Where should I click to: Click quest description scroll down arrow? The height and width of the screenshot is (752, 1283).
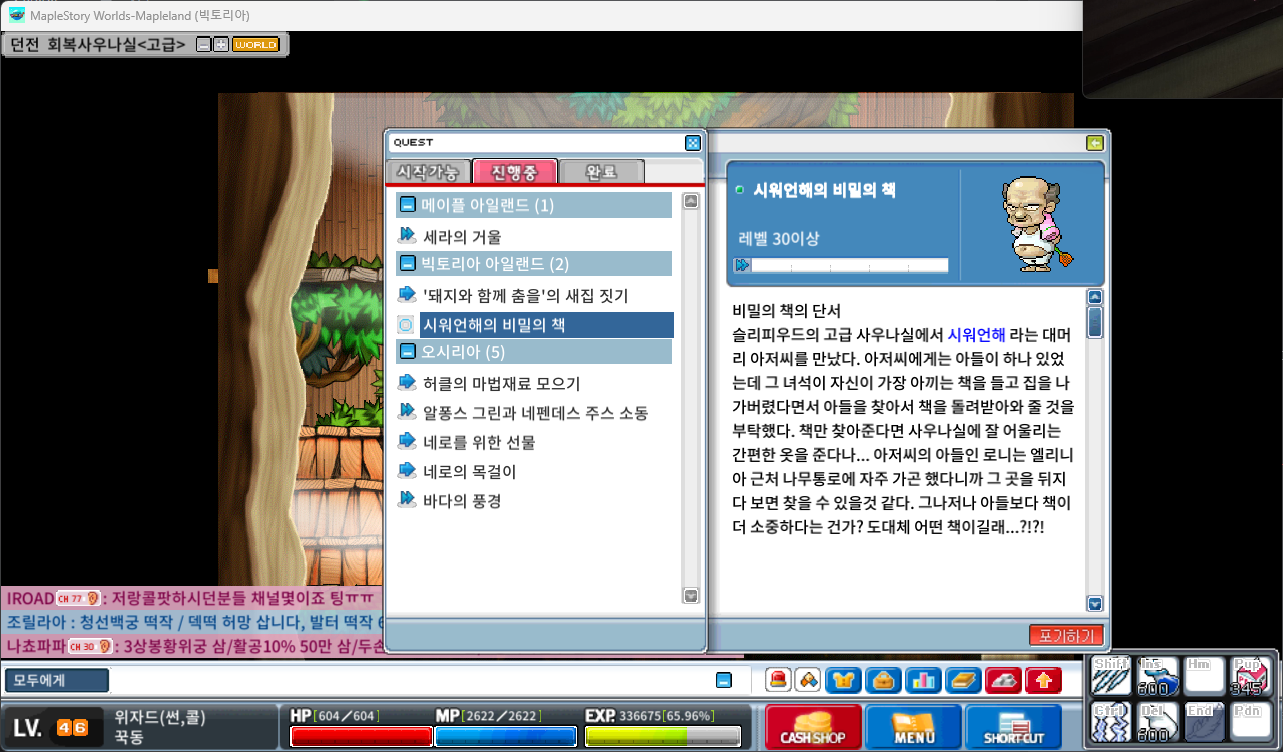(1095, 604)
